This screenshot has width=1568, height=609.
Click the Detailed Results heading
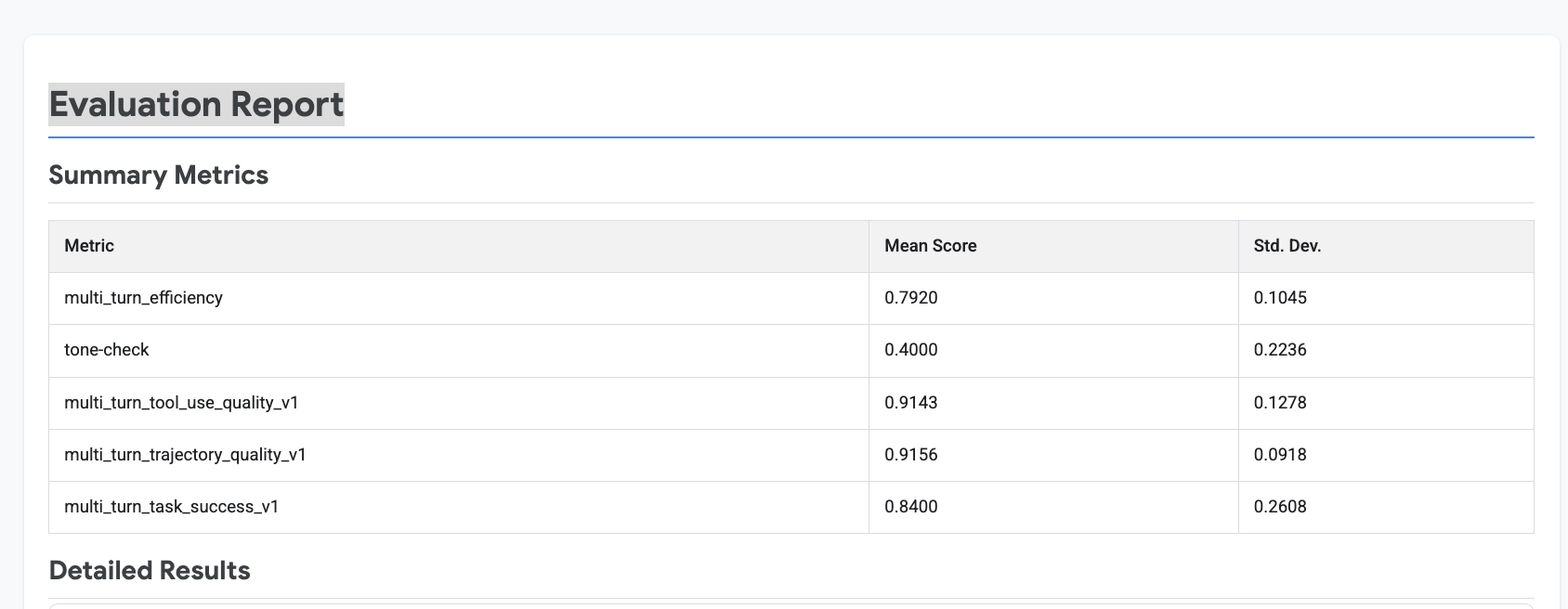[149, 571]
